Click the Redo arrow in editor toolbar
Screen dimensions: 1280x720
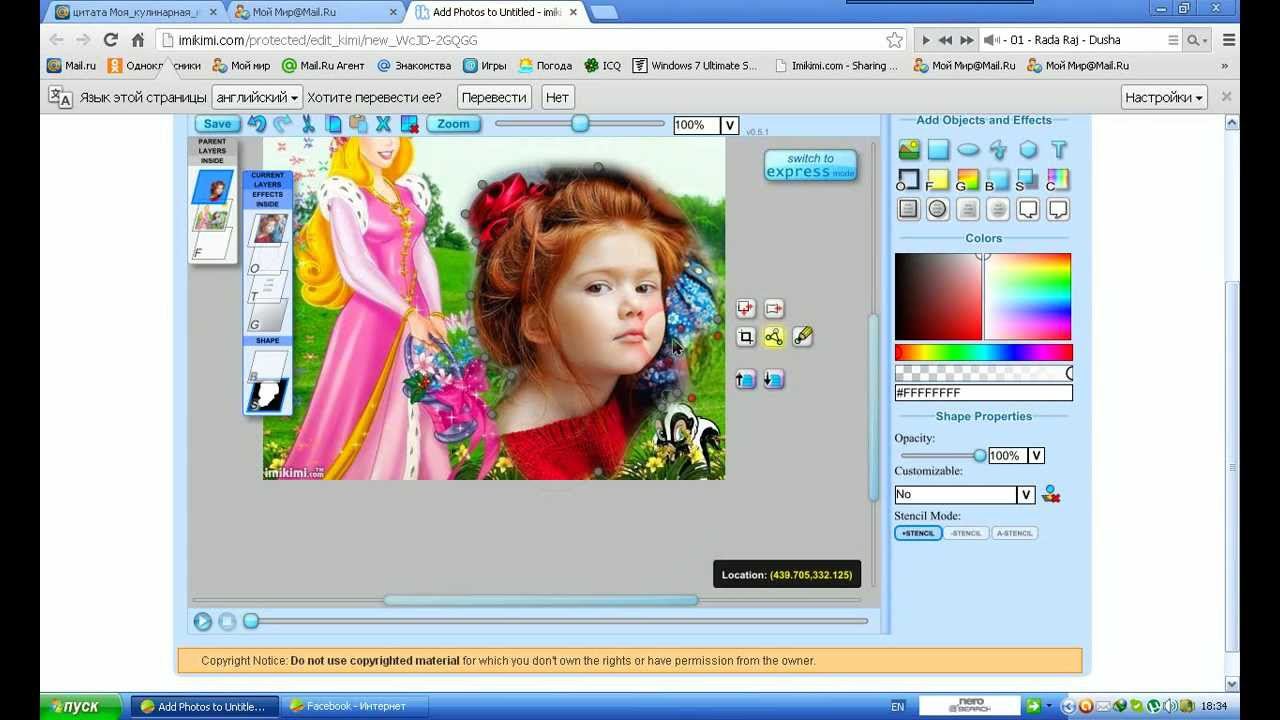pyautogui.click(x=283, y=124)
